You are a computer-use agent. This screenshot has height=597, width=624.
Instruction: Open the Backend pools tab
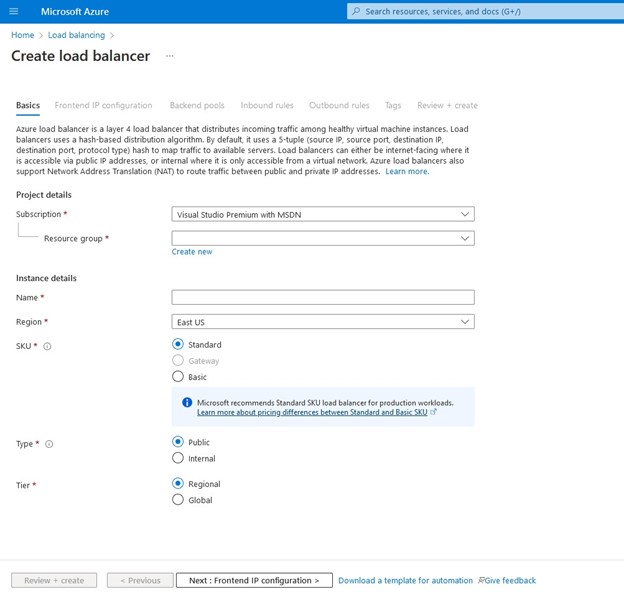point(197,105)
